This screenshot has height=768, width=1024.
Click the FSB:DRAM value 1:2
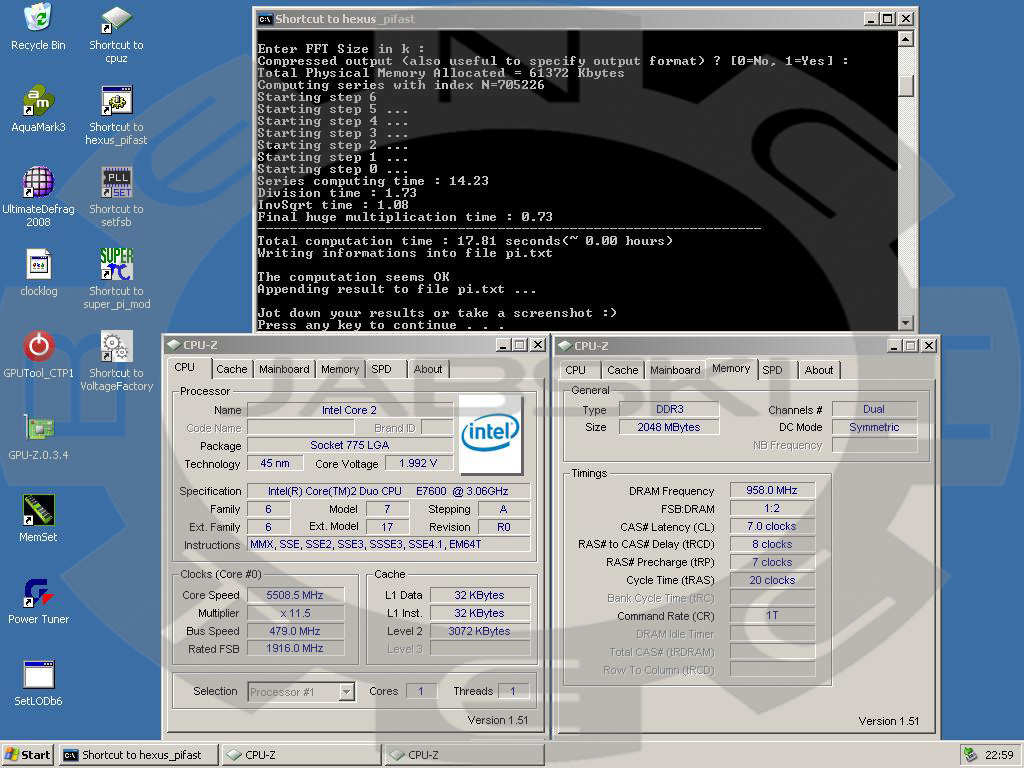tap(773, 508)
